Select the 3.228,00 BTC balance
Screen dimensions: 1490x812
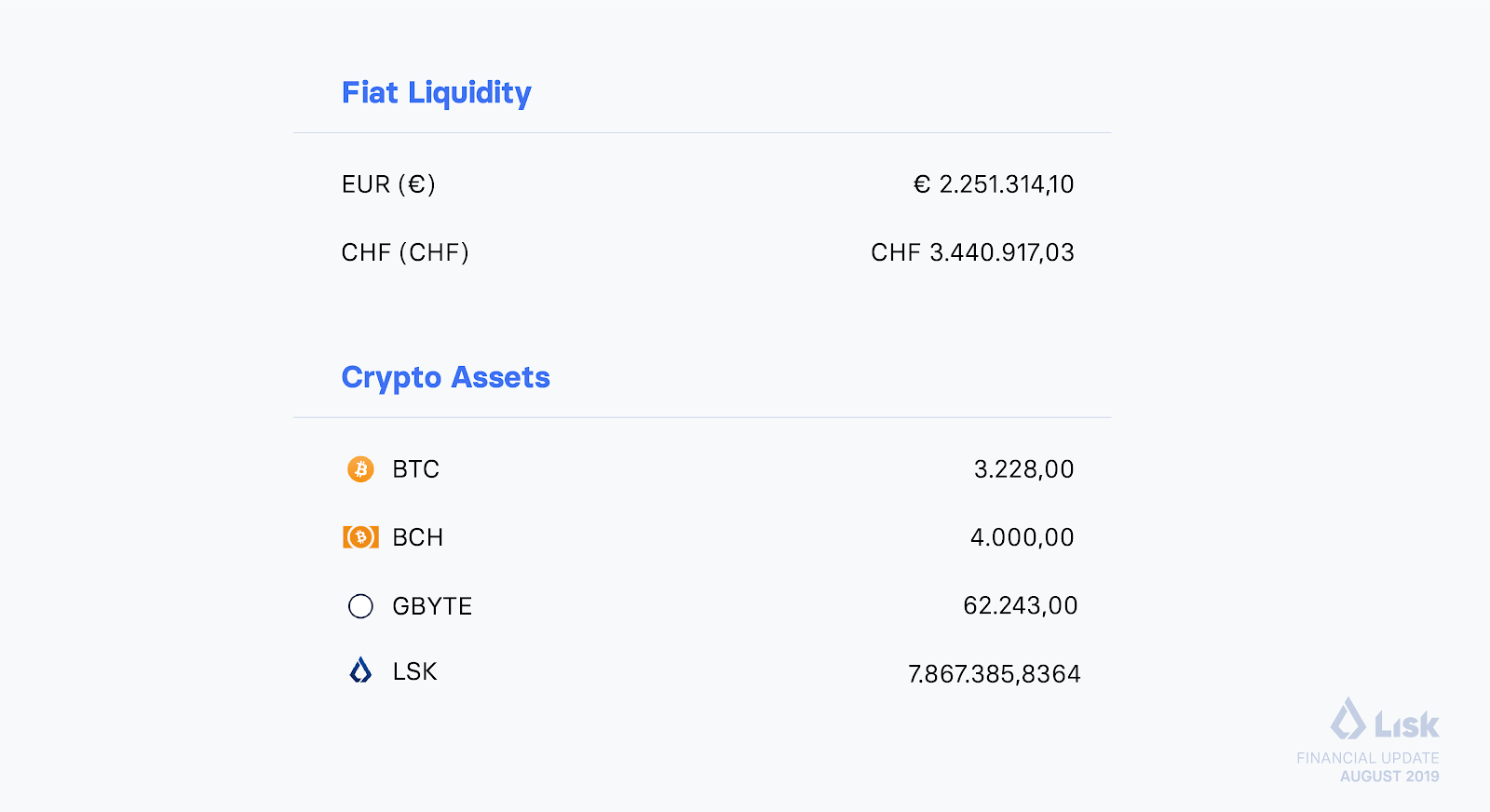(x=1023, y=469)
